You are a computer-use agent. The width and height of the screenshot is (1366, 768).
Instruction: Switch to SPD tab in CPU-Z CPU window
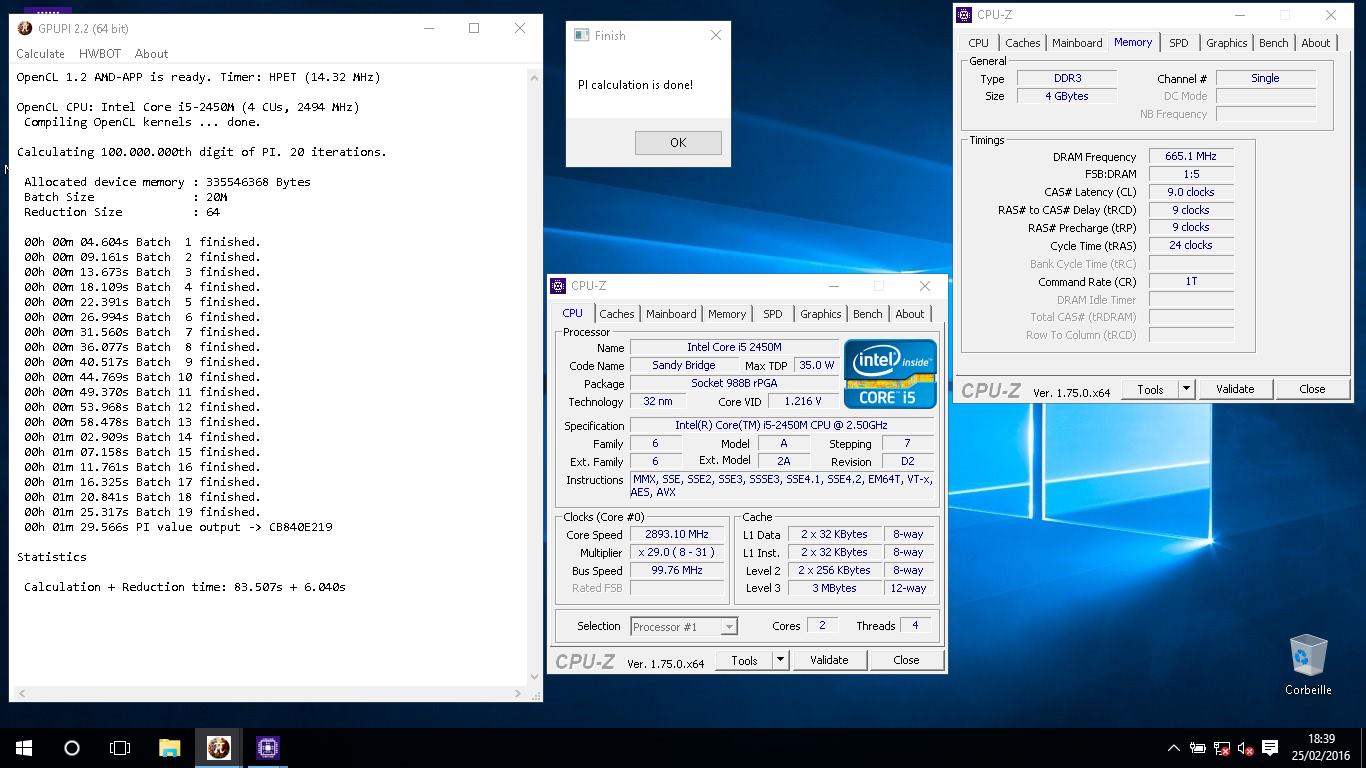tap(773, 314)
